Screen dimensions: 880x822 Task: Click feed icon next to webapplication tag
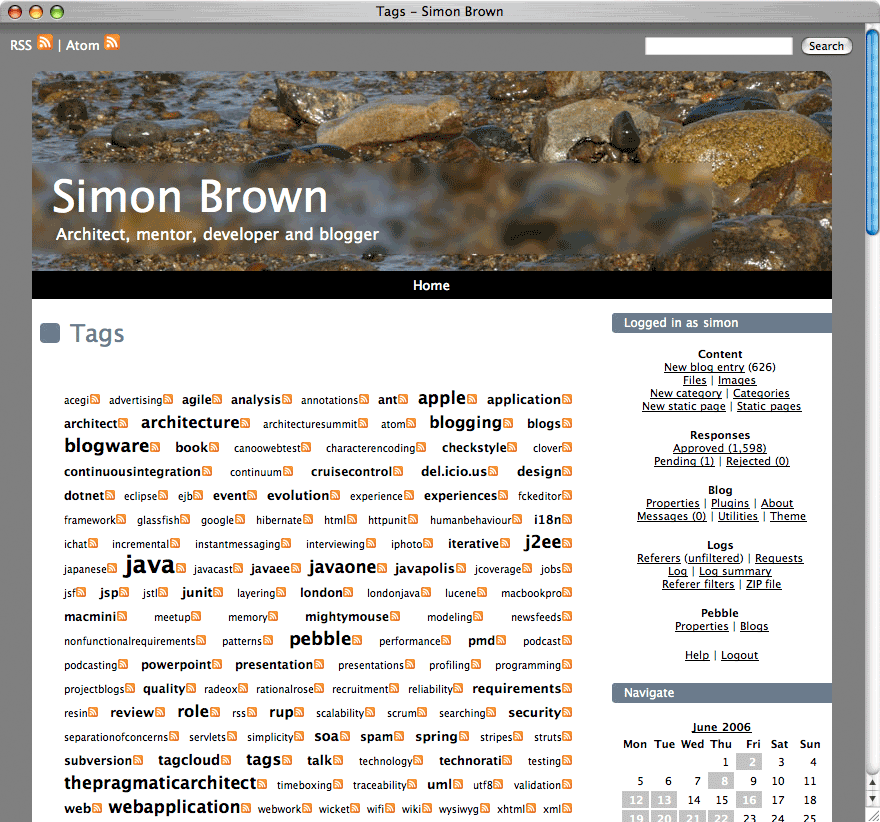click(246, 808)
